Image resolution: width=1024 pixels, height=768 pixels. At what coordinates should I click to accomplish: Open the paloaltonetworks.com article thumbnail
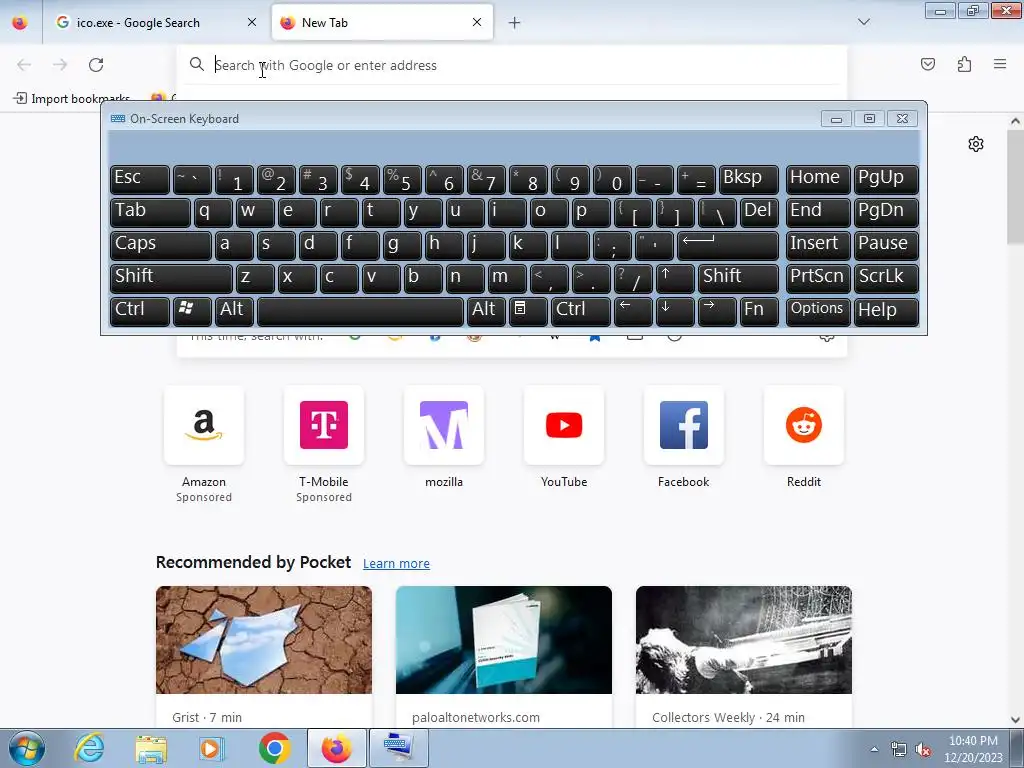pyautogui.click(x=504, y=639)
